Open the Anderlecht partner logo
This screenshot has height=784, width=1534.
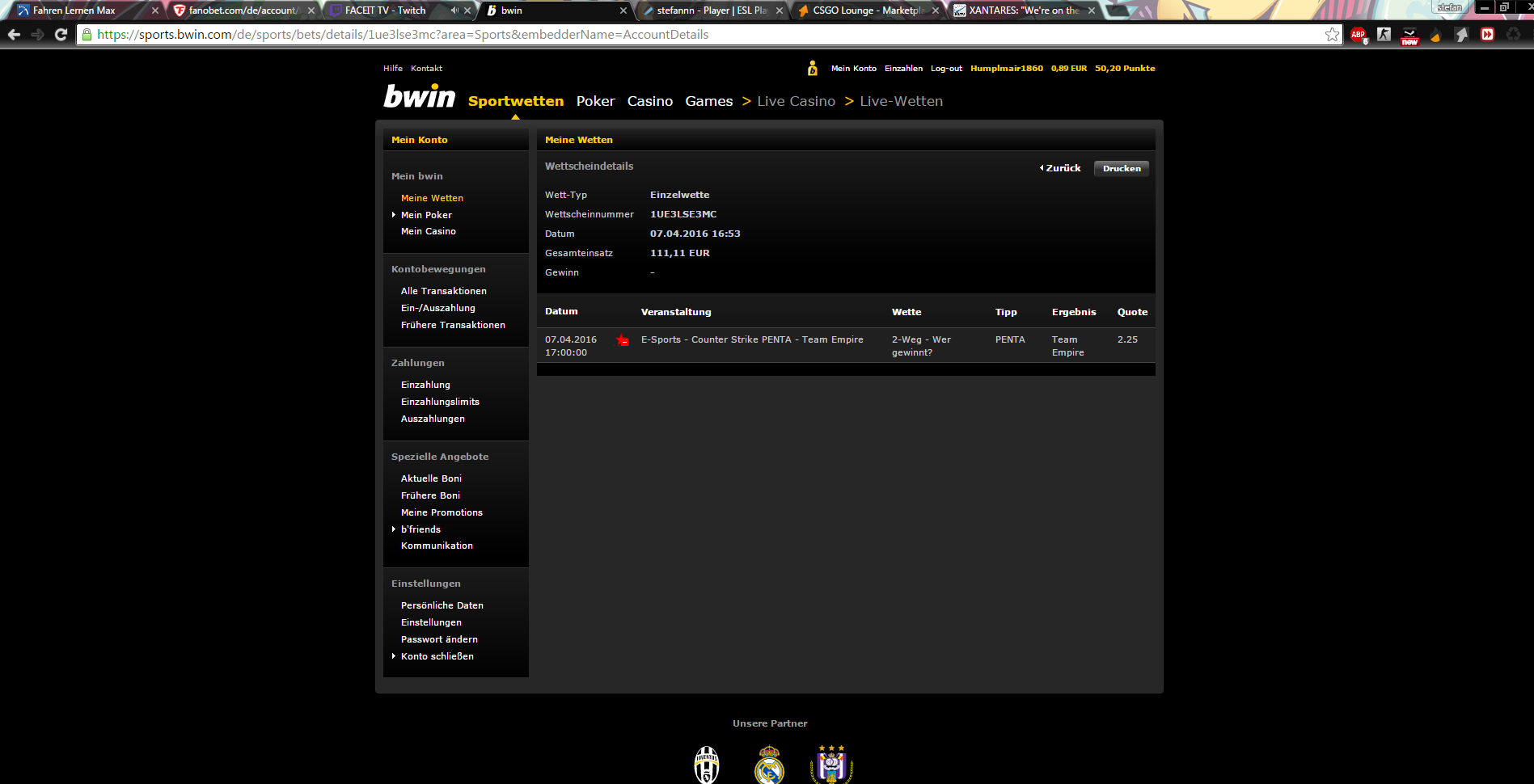pos(831,765)
